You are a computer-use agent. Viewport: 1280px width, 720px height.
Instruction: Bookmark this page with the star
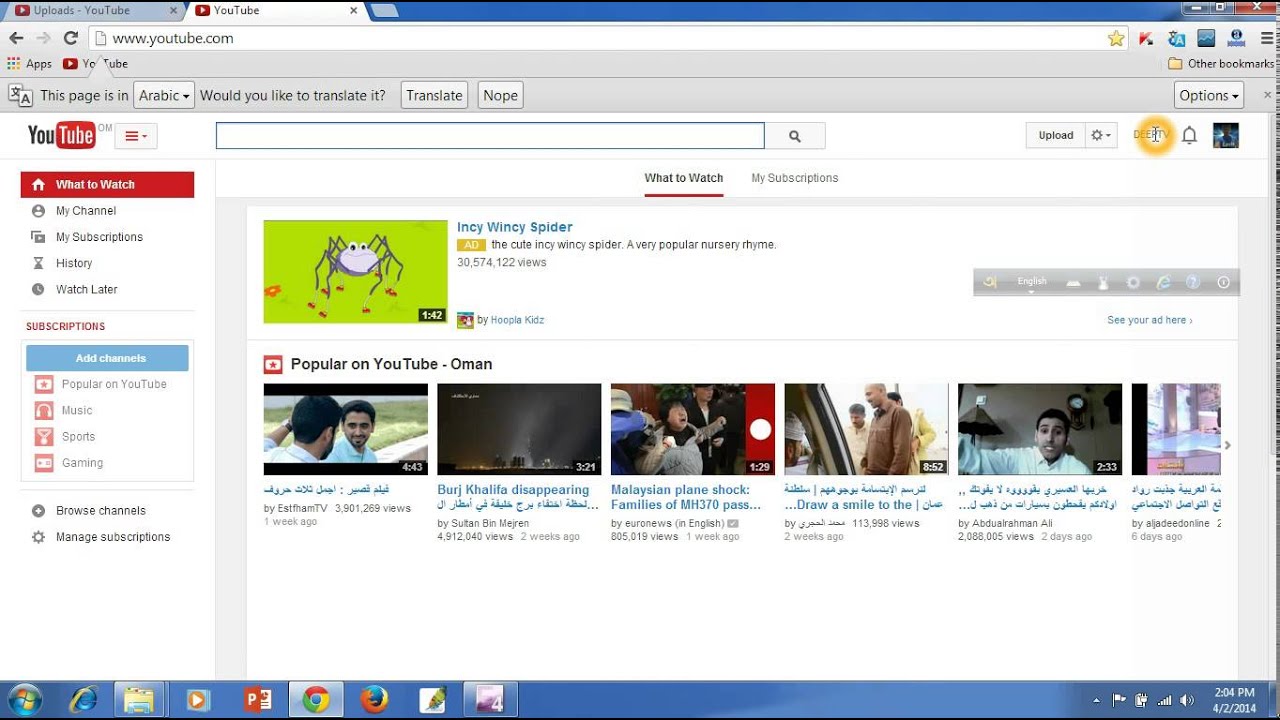[x=1116, y=38]
